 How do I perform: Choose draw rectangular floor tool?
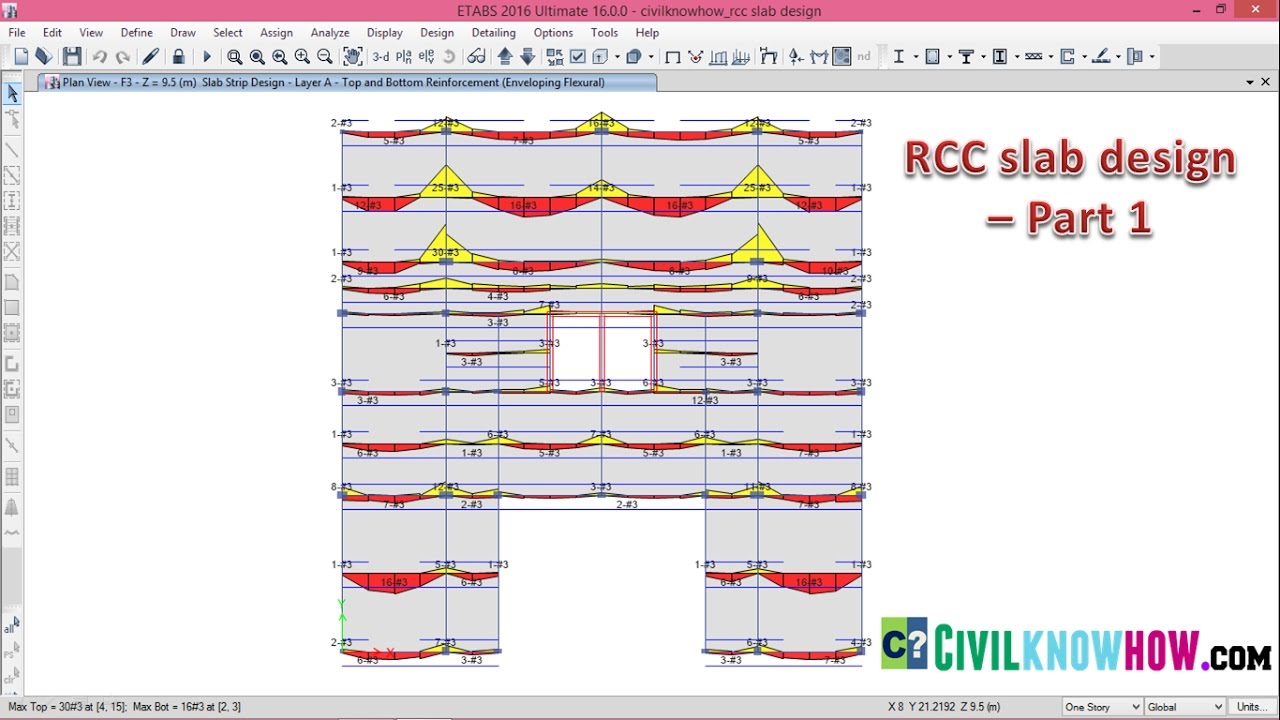12,308
